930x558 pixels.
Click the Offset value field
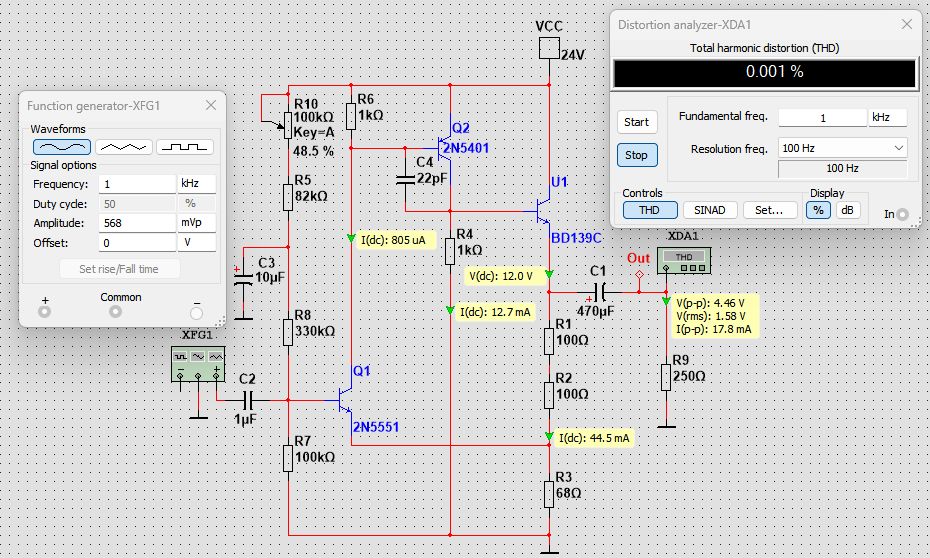point(137,243)
